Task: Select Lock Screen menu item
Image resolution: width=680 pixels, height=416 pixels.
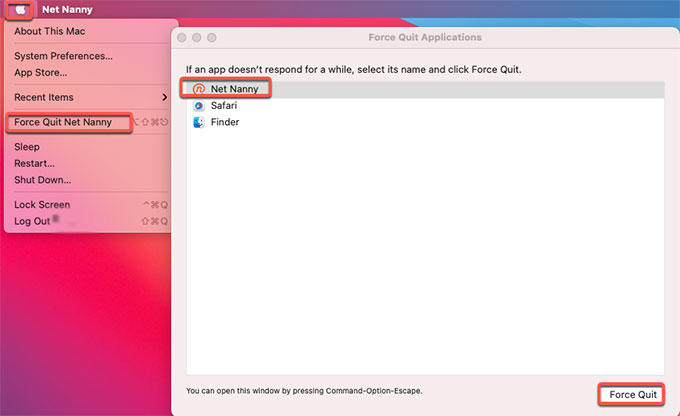Action: click(42, 204)
